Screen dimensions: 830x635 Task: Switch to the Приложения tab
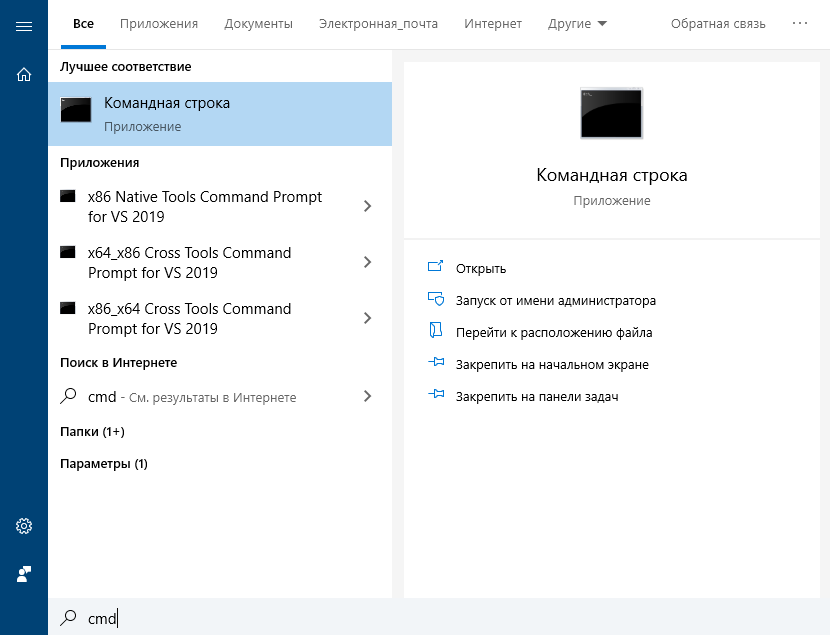tap(159, 24)
